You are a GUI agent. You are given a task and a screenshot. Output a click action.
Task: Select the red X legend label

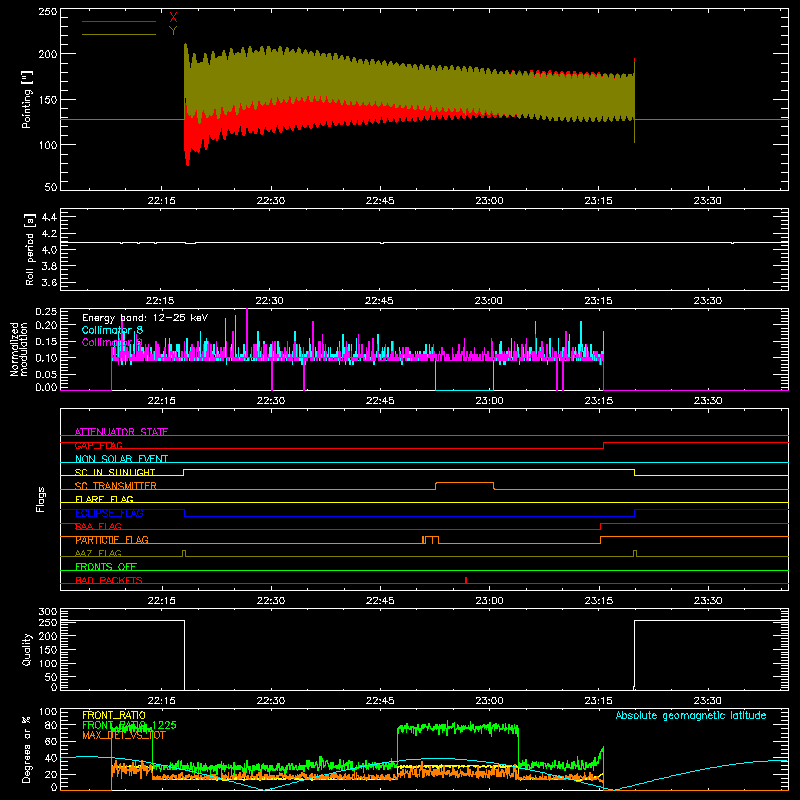(x=173, y=18)
